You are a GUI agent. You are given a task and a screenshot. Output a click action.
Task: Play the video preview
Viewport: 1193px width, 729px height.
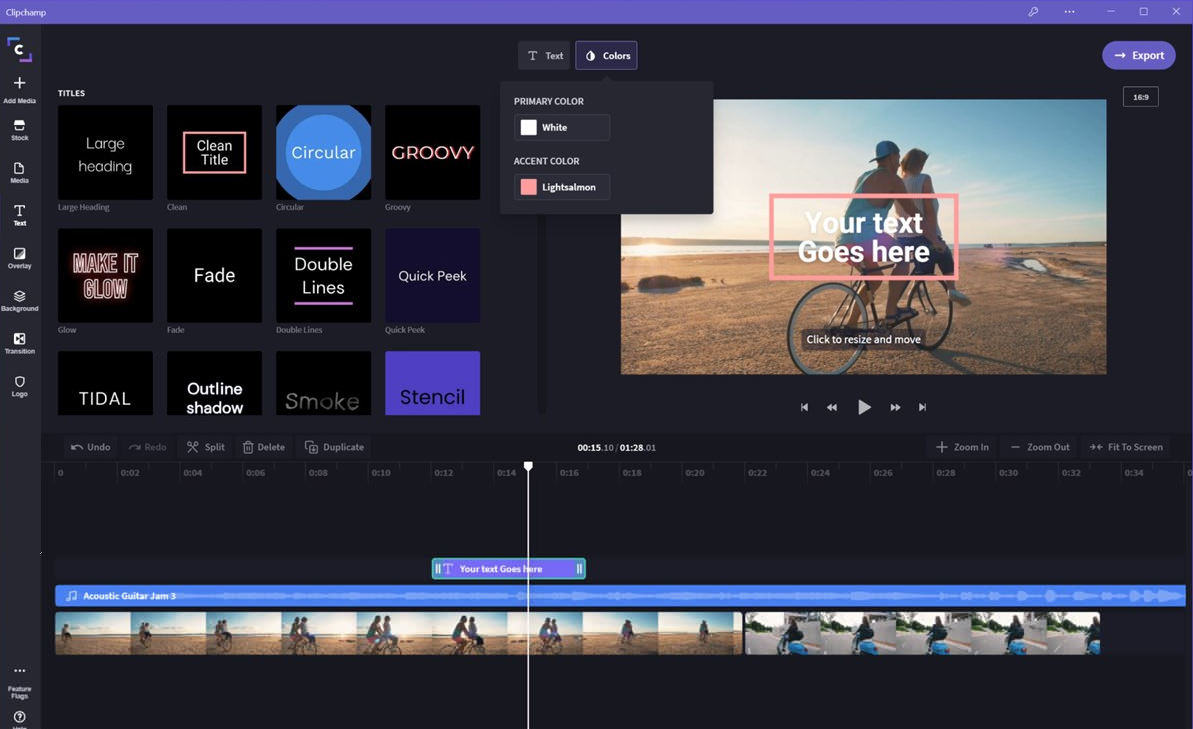point(863,407)
